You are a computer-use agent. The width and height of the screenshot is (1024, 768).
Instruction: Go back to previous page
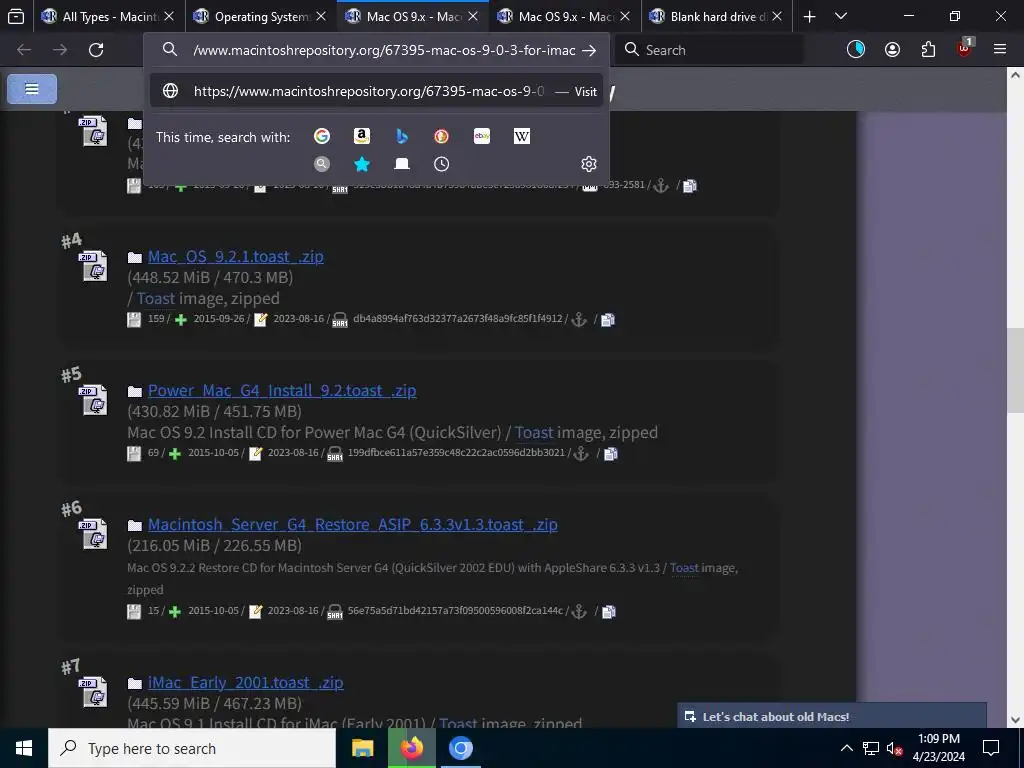tap(24, 50)
